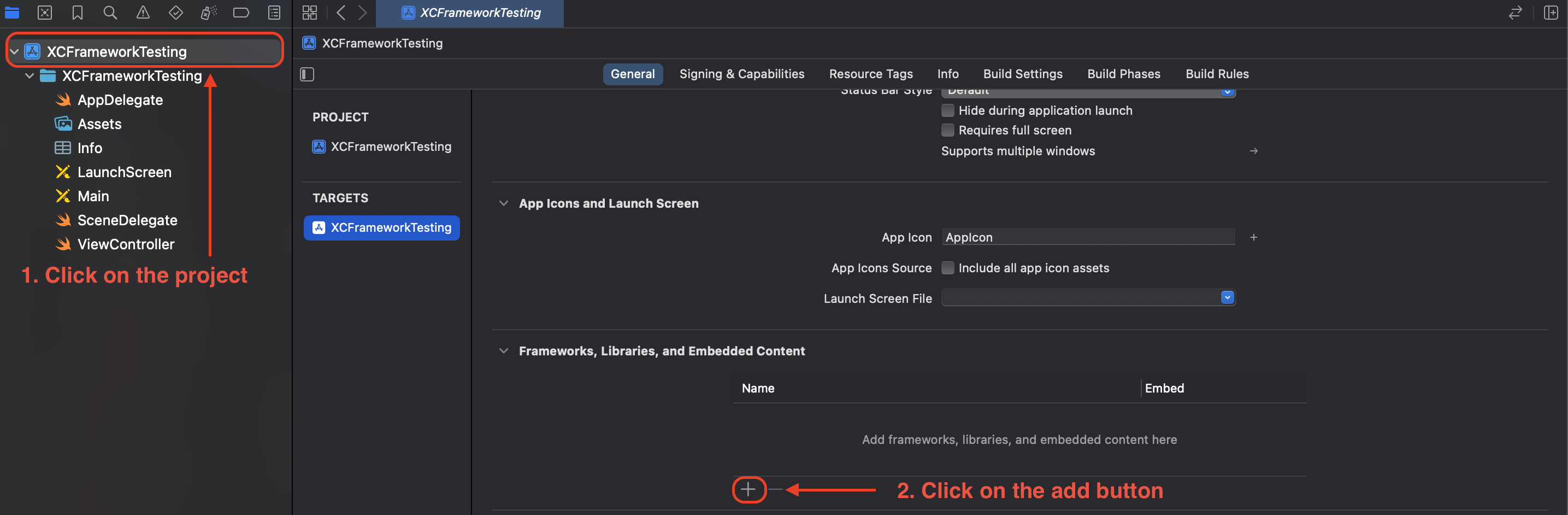Open Main storyboard file

(93, 196)
